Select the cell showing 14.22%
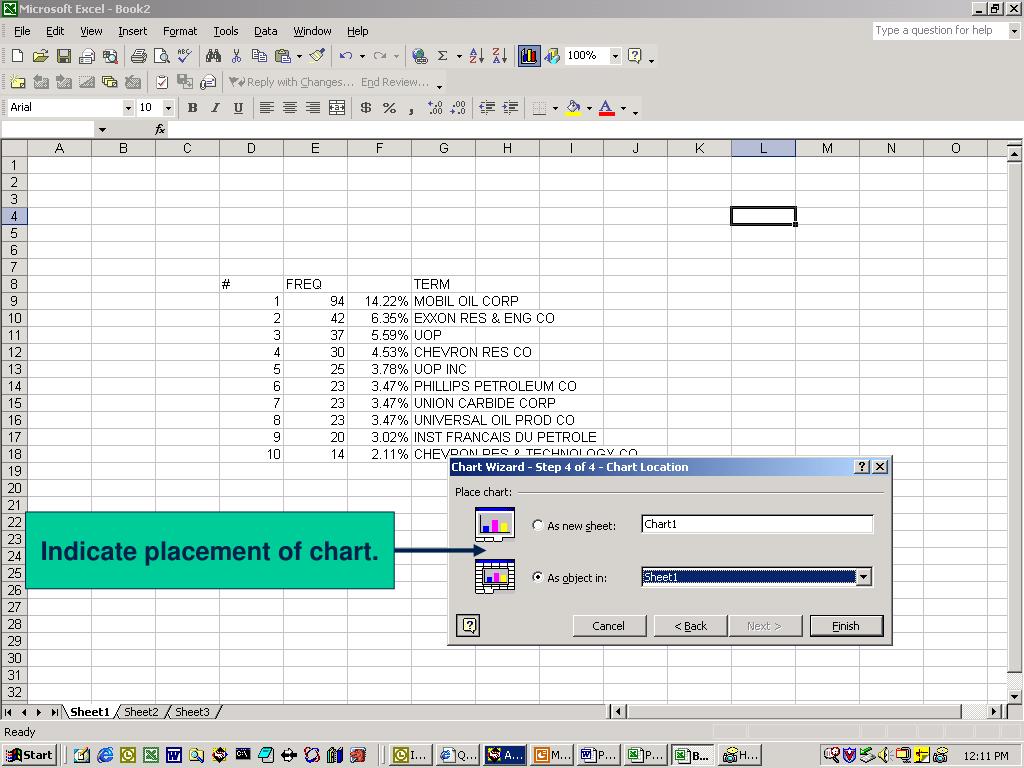 pos(379,301)
